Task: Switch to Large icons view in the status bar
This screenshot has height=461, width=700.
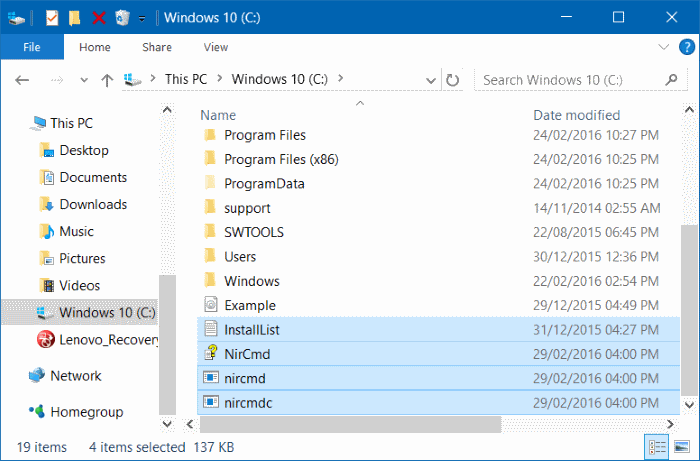Action: (x=682, y=447)
